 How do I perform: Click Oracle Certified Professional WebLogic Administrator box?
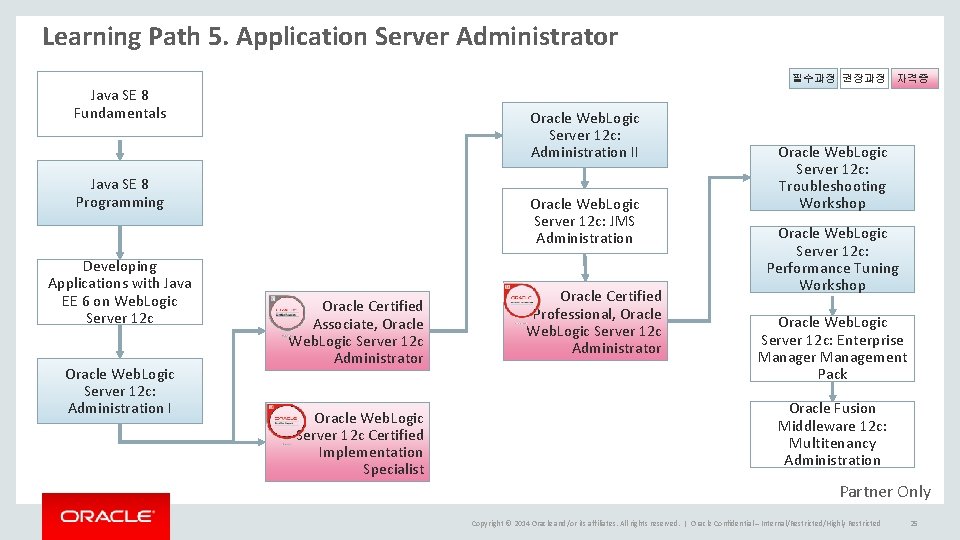coord(585,321)
